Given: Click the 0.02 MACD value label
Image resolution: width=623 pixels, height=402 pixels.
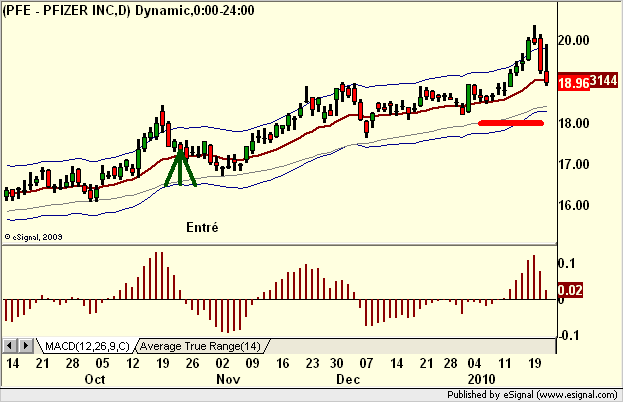Looking at the screenshot, I should pyautogui.click(x=570, y=290).
